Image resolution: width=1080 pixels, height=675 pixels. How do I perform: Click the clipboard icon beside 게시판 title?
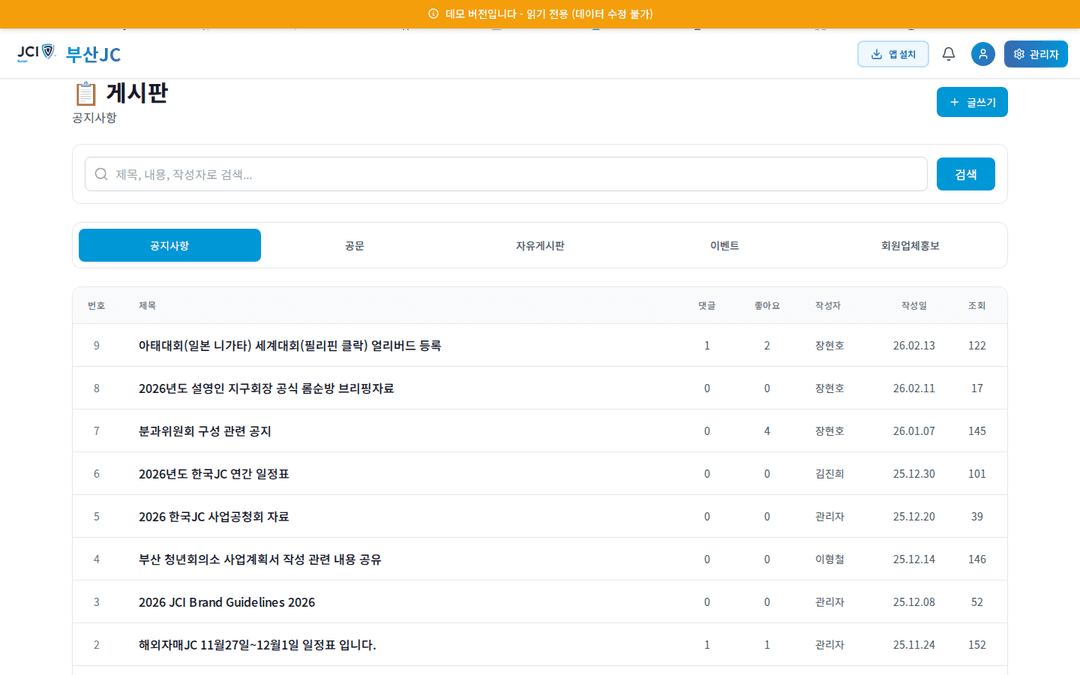86,93
